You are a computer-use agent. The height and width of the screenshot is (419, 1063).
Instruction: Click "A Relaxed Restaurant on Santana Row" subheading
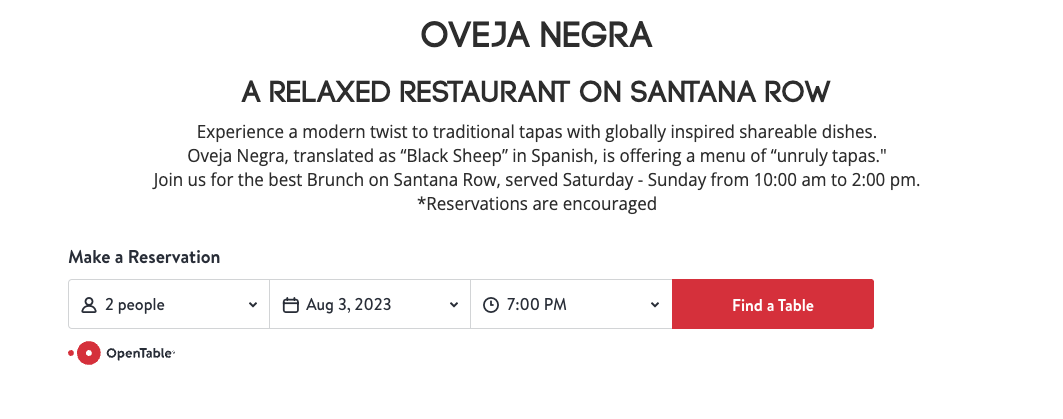[536, 93]
